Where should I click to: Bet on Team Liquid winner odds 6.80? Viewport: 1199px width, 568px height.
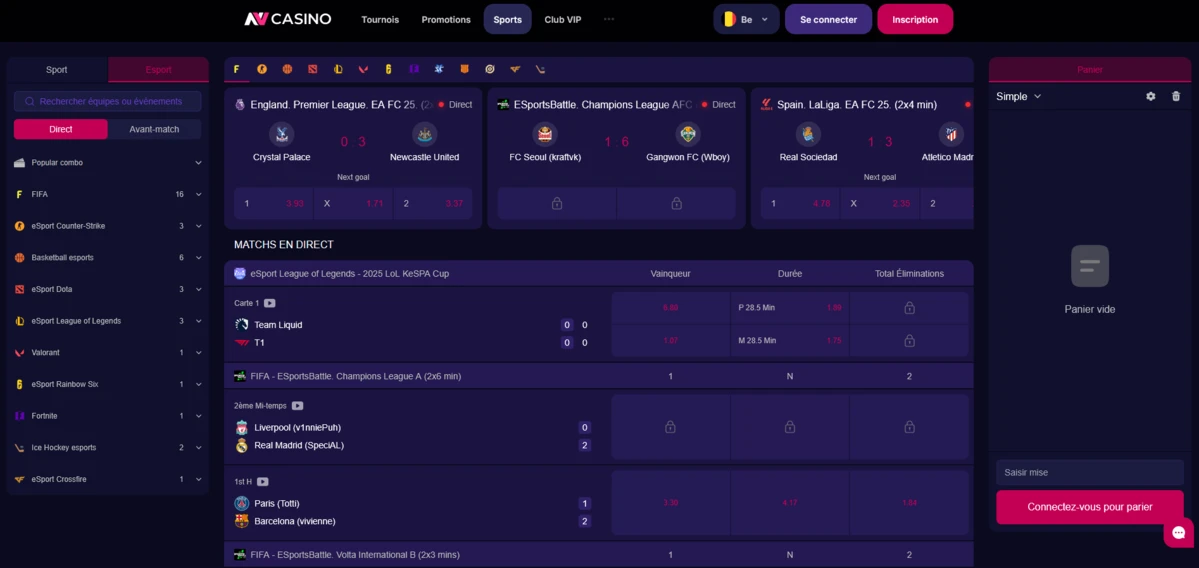coord(671,308)
